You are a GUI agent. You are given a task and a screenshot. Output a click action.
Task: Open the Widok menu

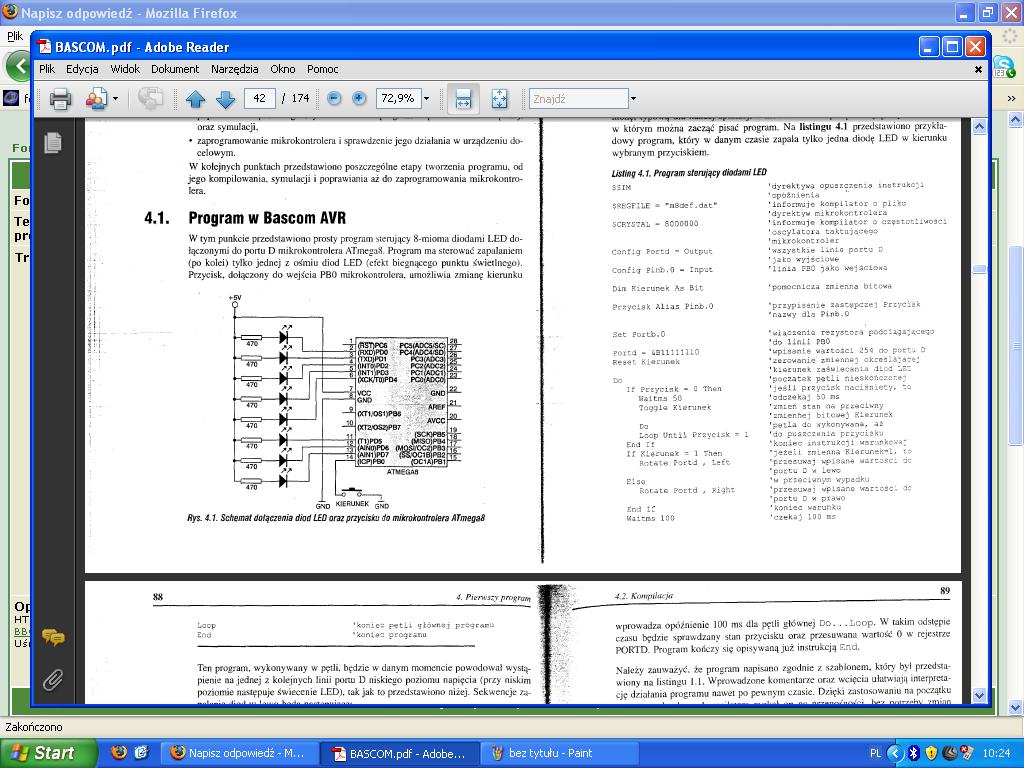click(125, 69)
